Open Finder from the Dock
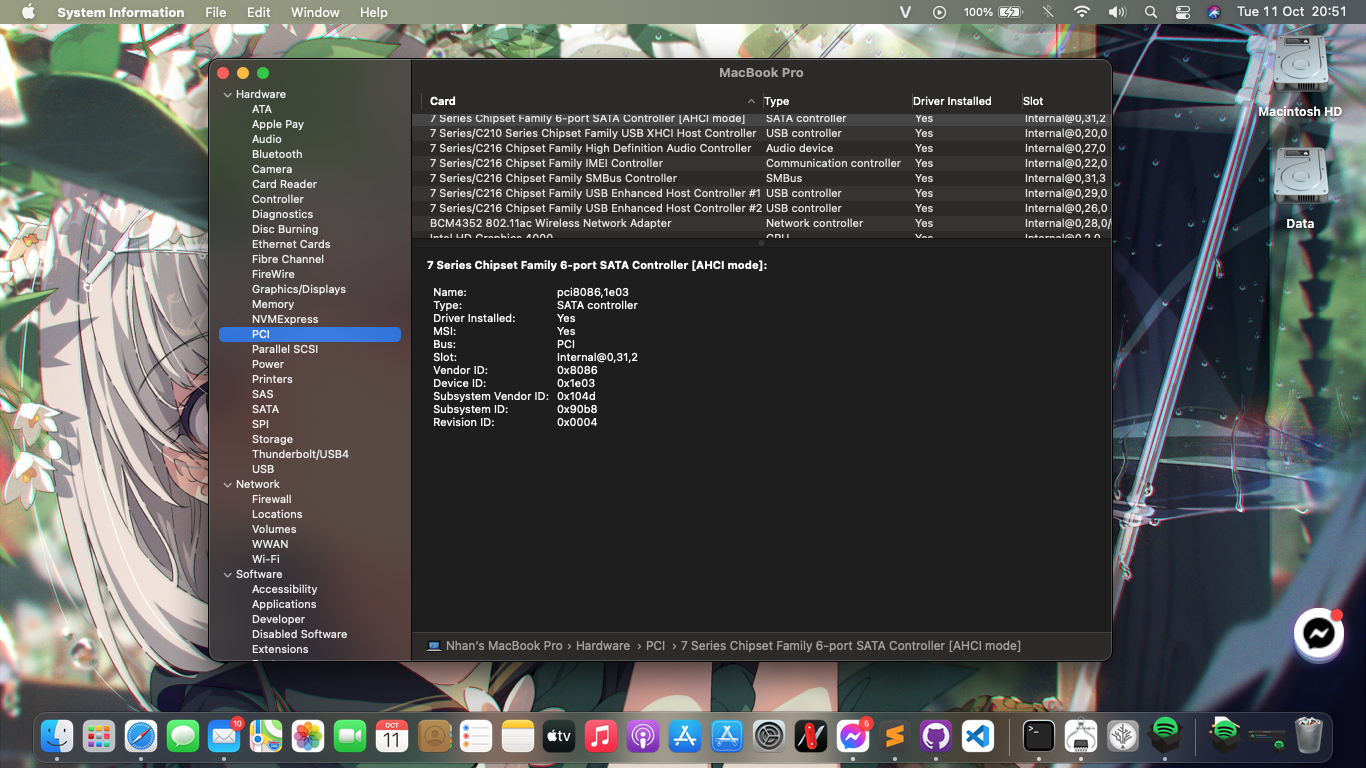 [57, 737]
